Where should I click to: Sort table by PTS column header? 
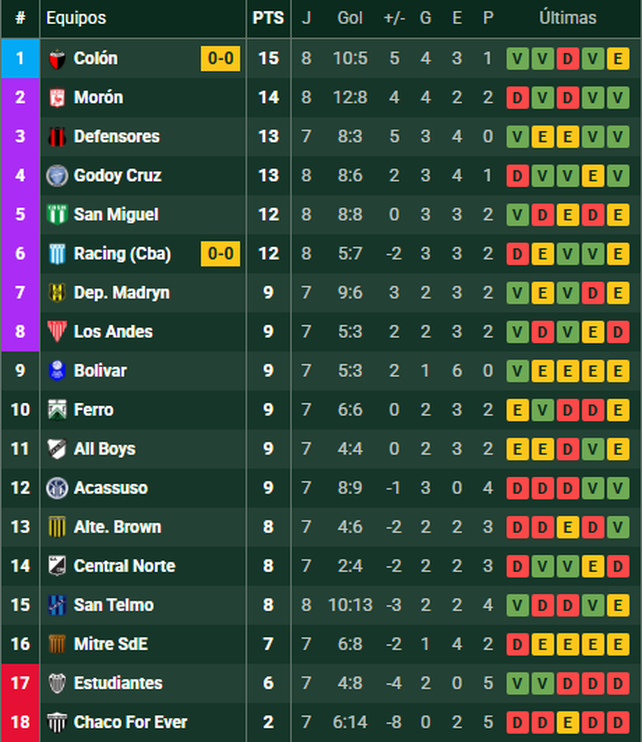point(268,18)
